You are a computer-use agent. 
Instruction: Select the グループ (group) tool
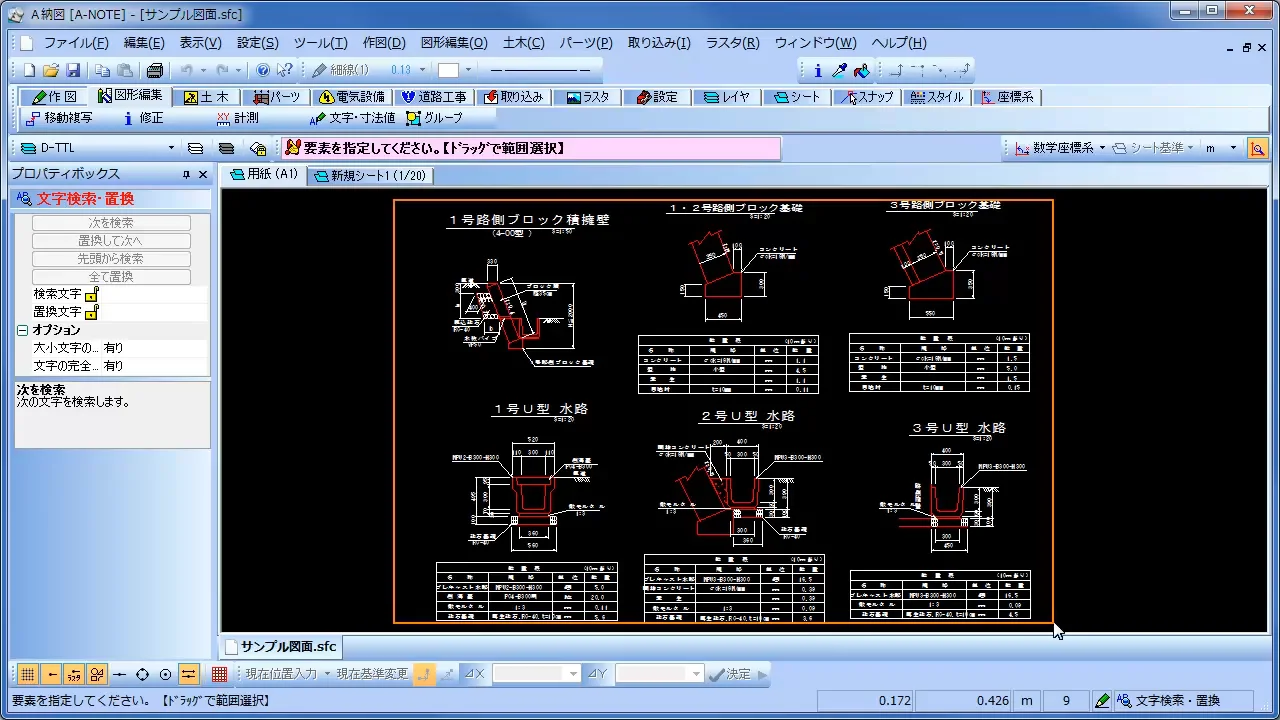coord(434,118)
